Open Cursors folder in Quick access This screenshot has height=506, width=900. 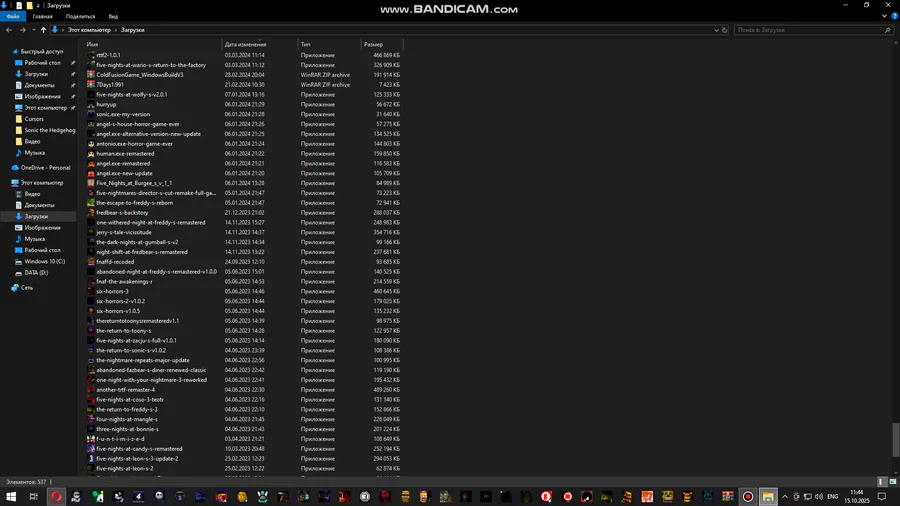[34, 119]
